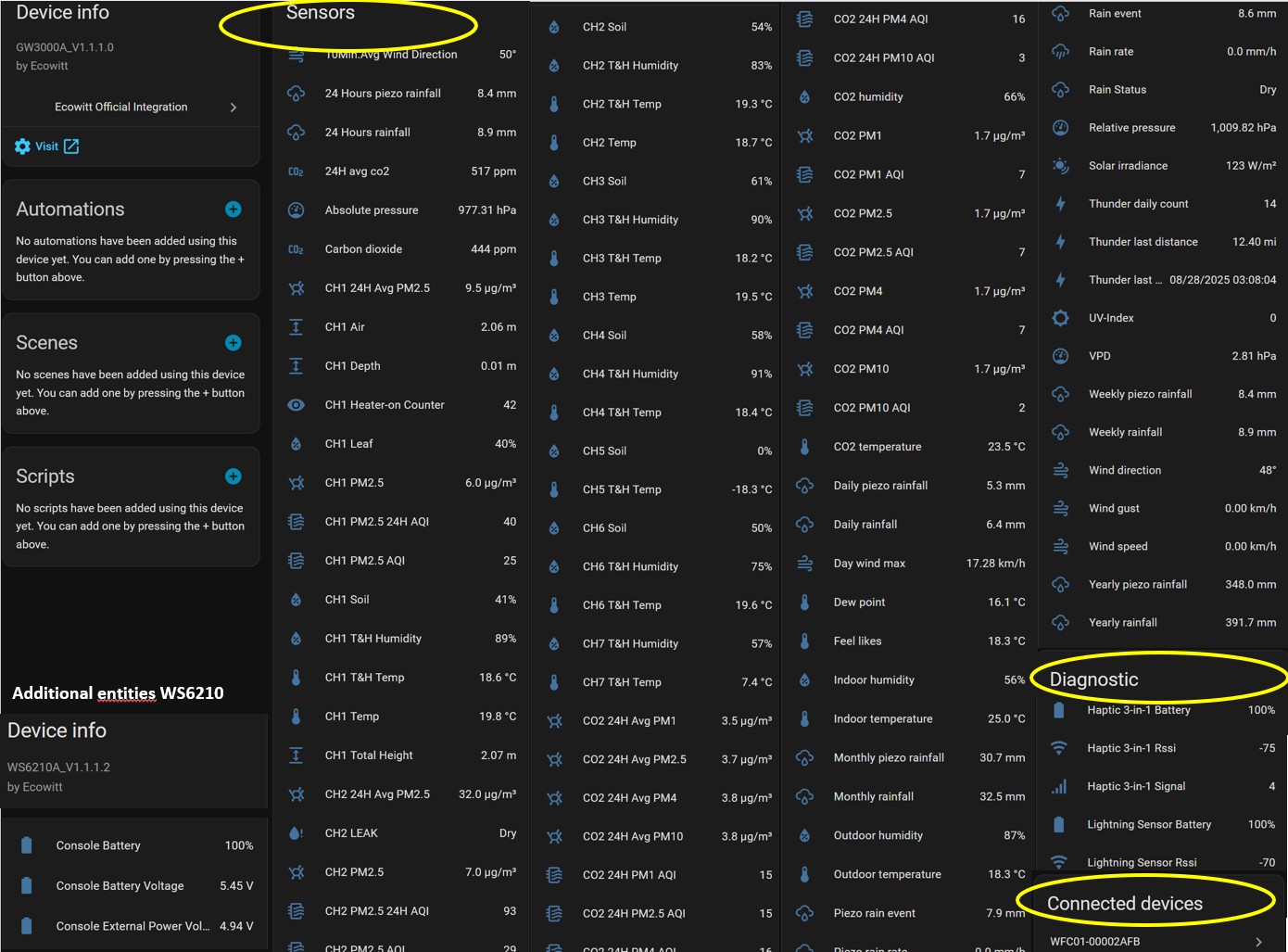Click the Piezo rain event label

(x=875, y=913)
